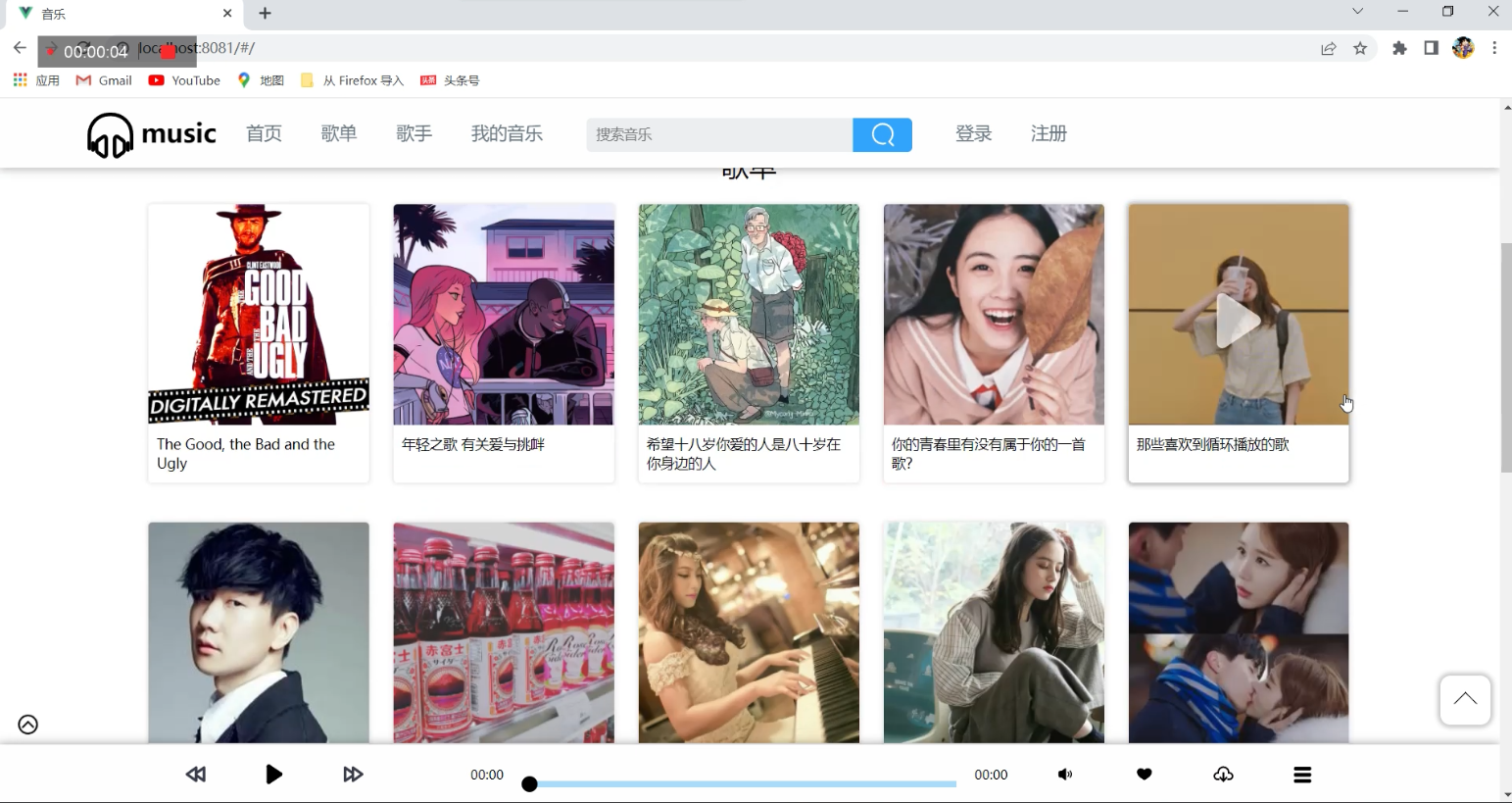Open the 我的音乐 menu item

click(506, 133)
